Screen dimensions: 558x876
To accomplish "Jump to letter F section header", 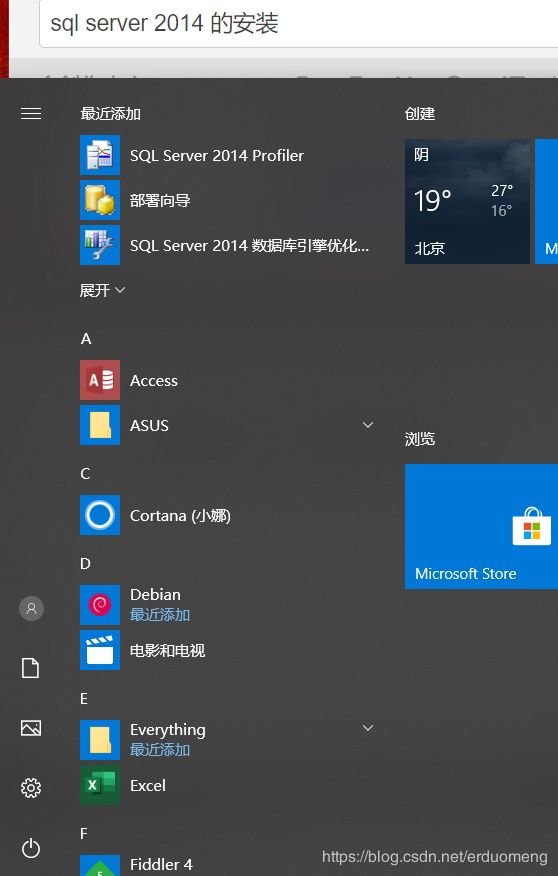I will point(84,834).
